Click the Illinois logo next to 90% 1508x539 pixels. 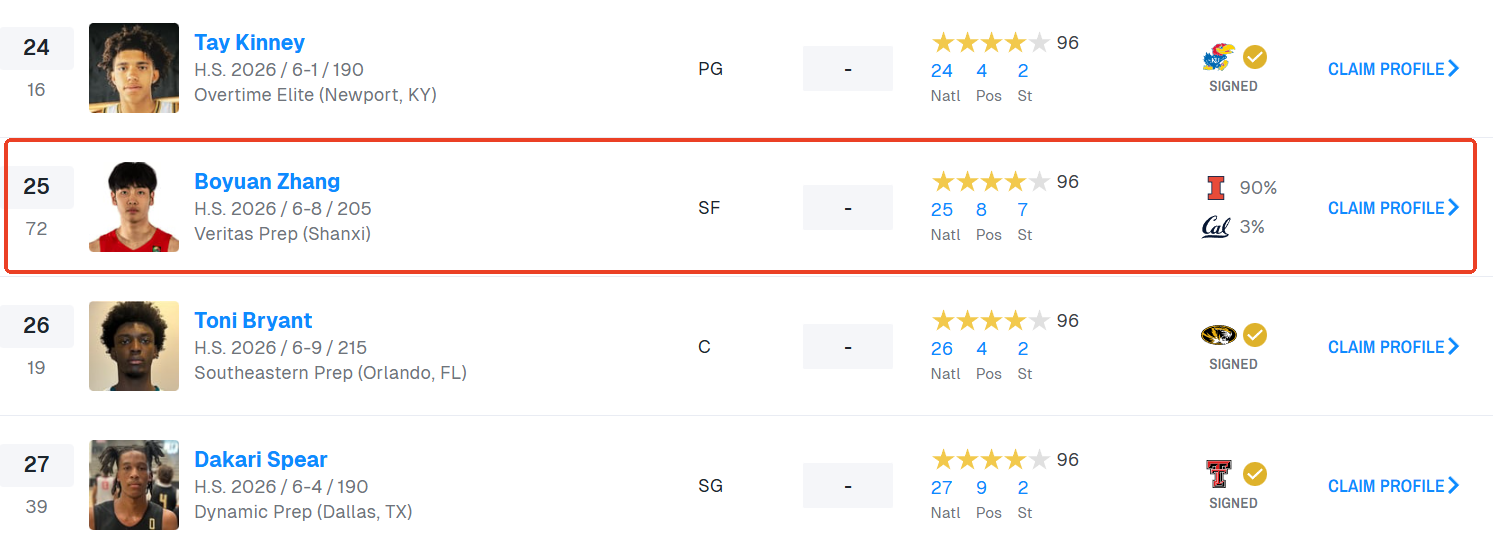pos(1215,188)
